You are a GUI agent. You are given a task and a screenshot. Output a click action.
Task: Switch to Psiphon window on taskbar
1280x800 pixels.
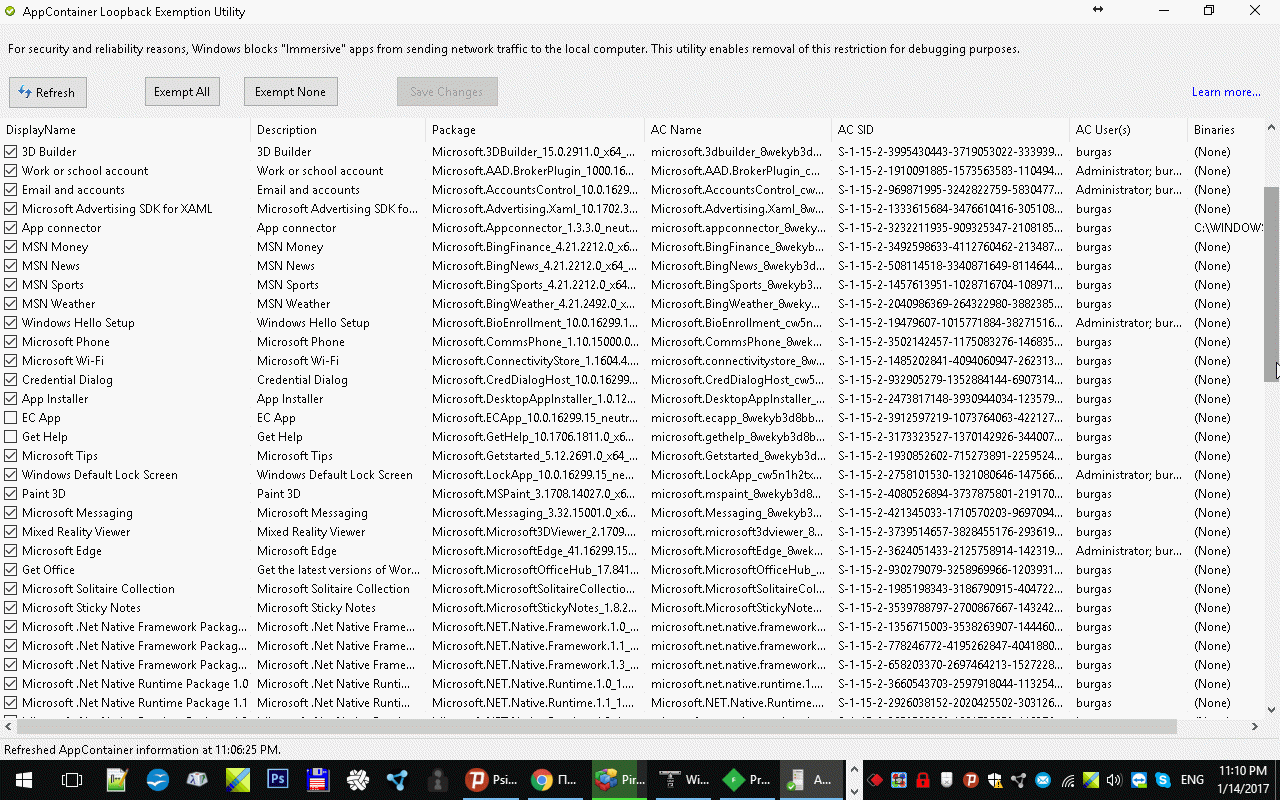(x=492, y=780)
